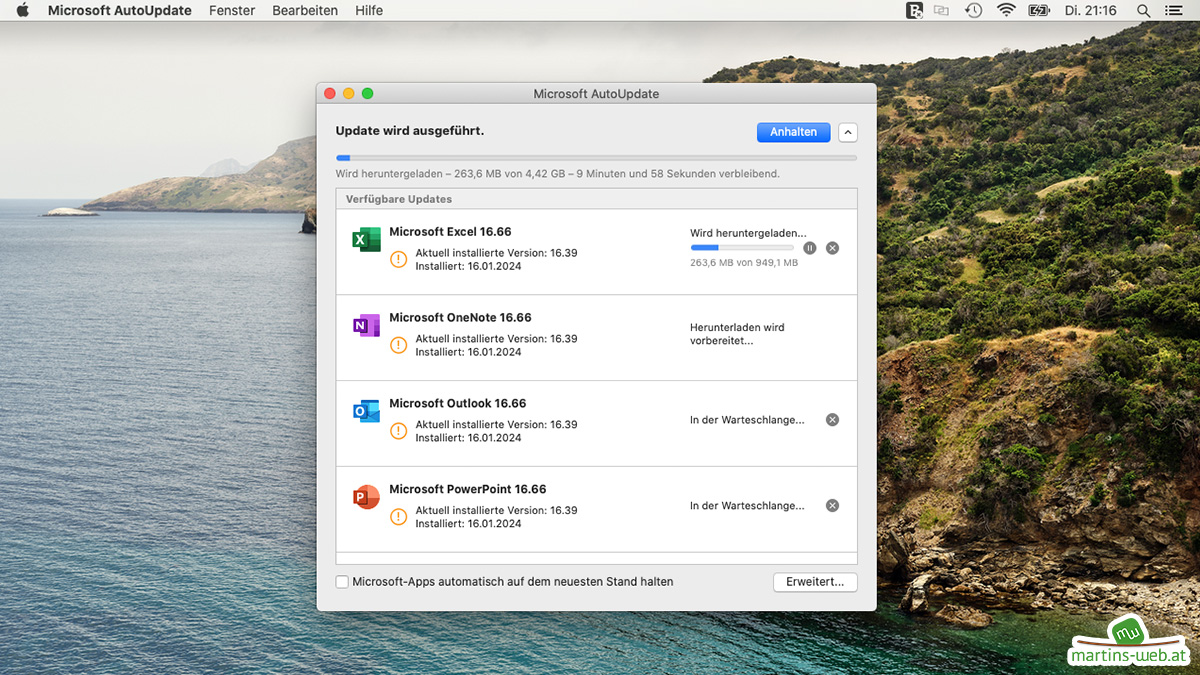Click Excel's "Aktuell installierte Version: 16.39" line
The image size is (1200, 675).
[x=497, y=253]
